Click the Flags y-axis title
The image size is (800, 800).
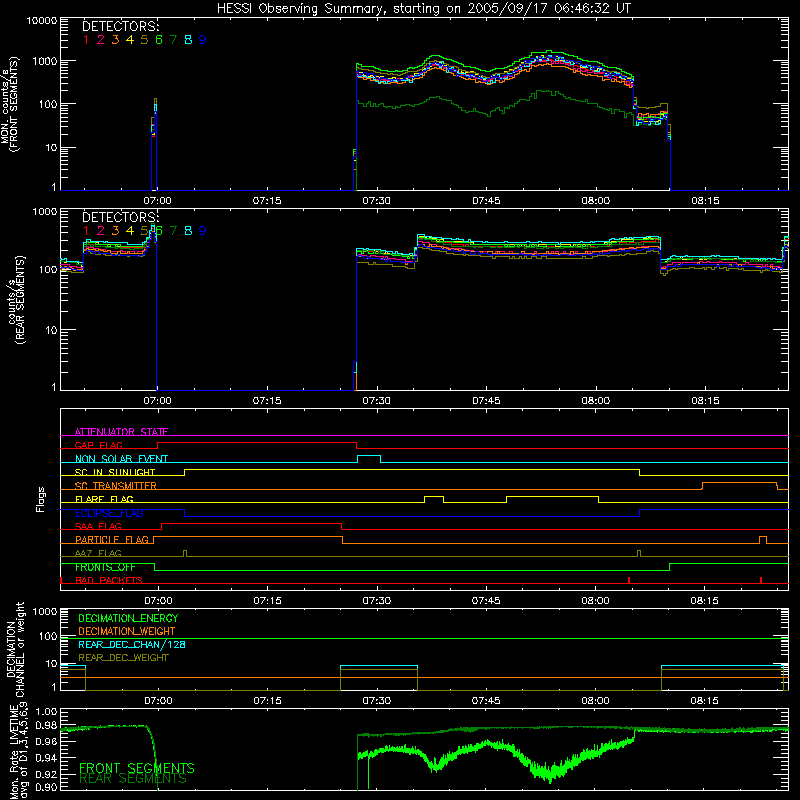click(x=41, y=499)
